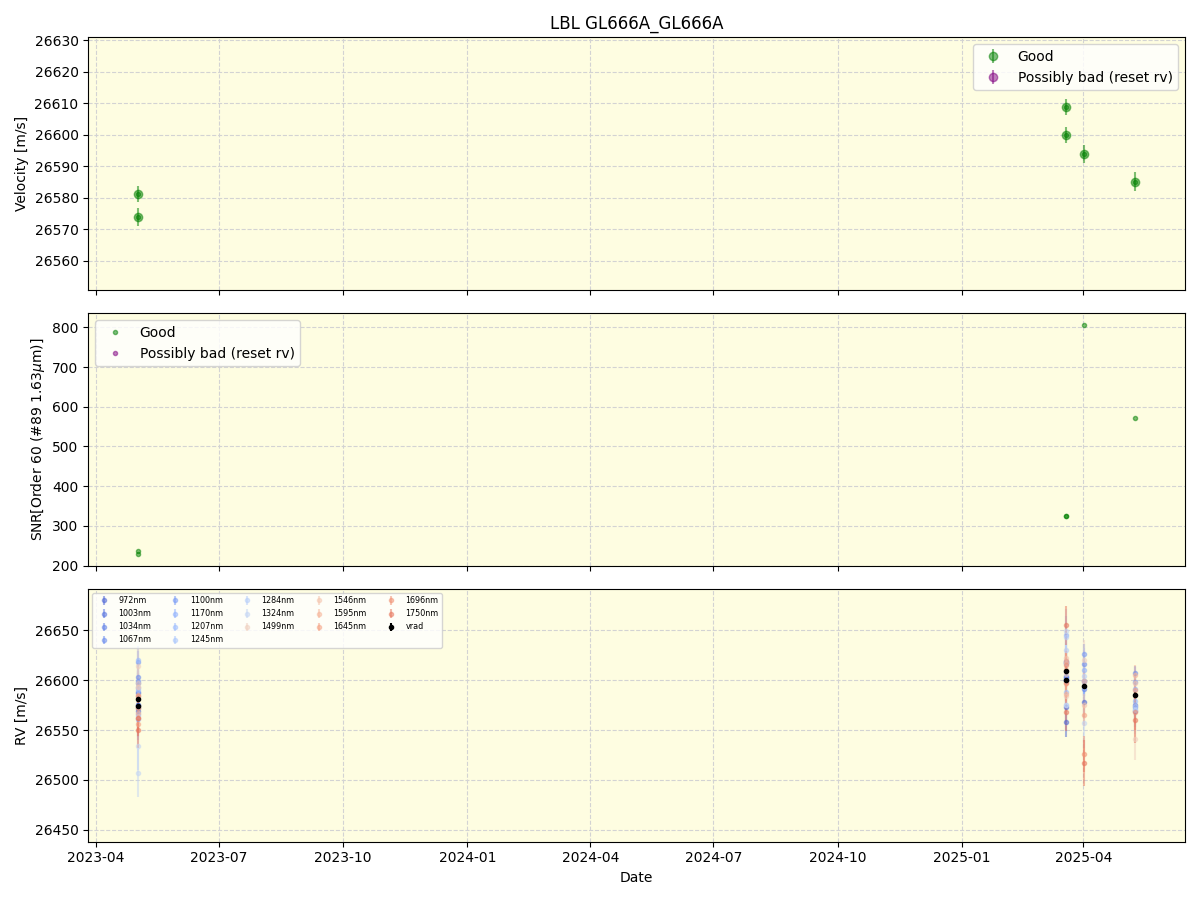
Task: Click Possibly bad (reset rv) text in SNR legend
Action: [217, 353]
